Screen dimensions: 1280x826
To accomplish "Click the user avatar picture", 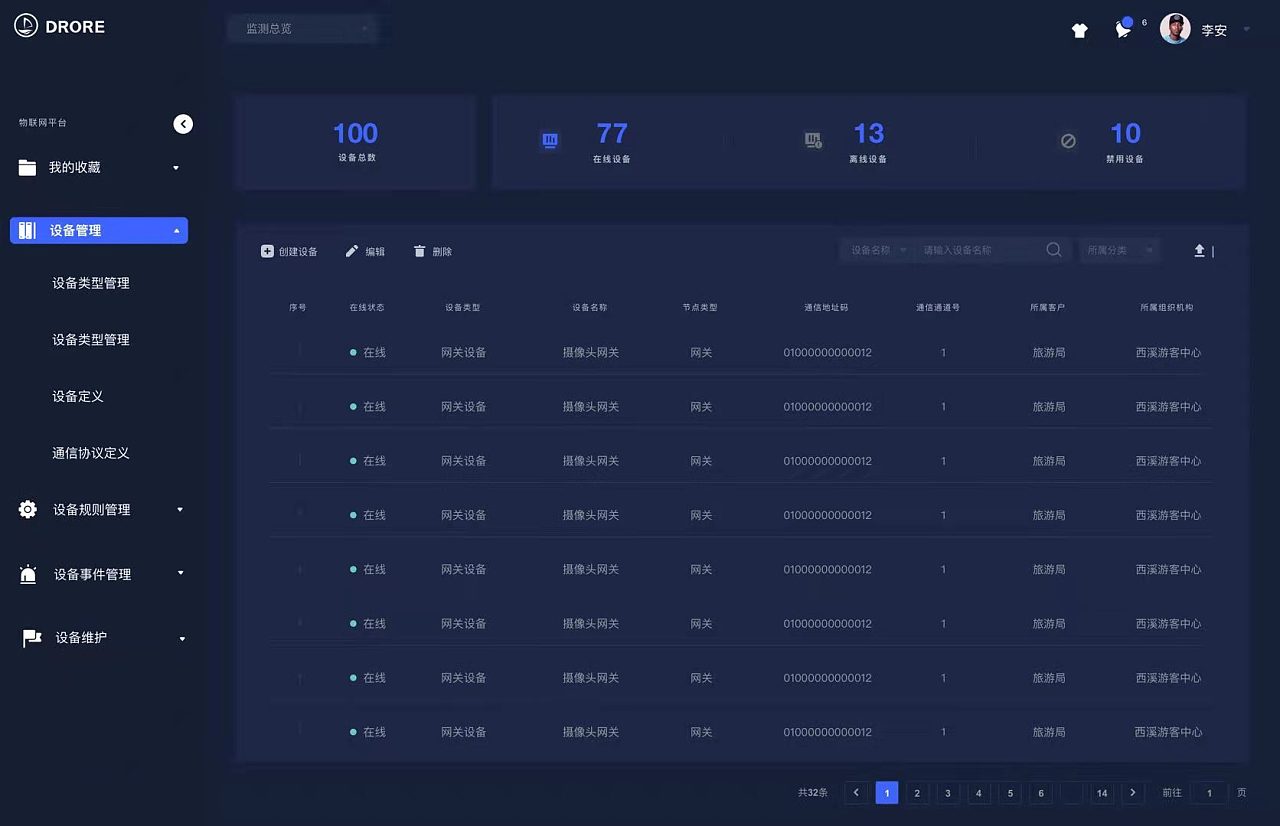I will [x=1175, y=29].
